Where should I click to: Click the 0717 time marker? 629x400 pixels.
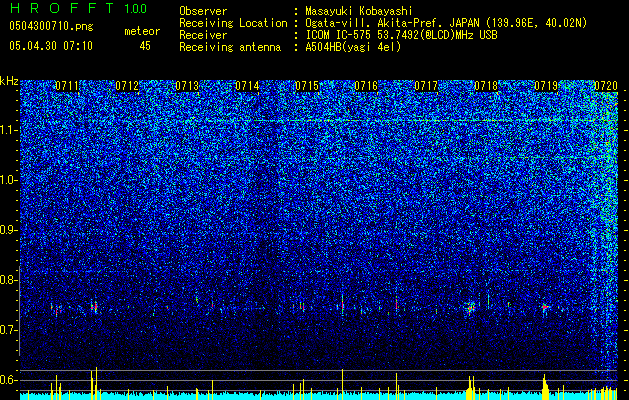[x=426, y=86]
